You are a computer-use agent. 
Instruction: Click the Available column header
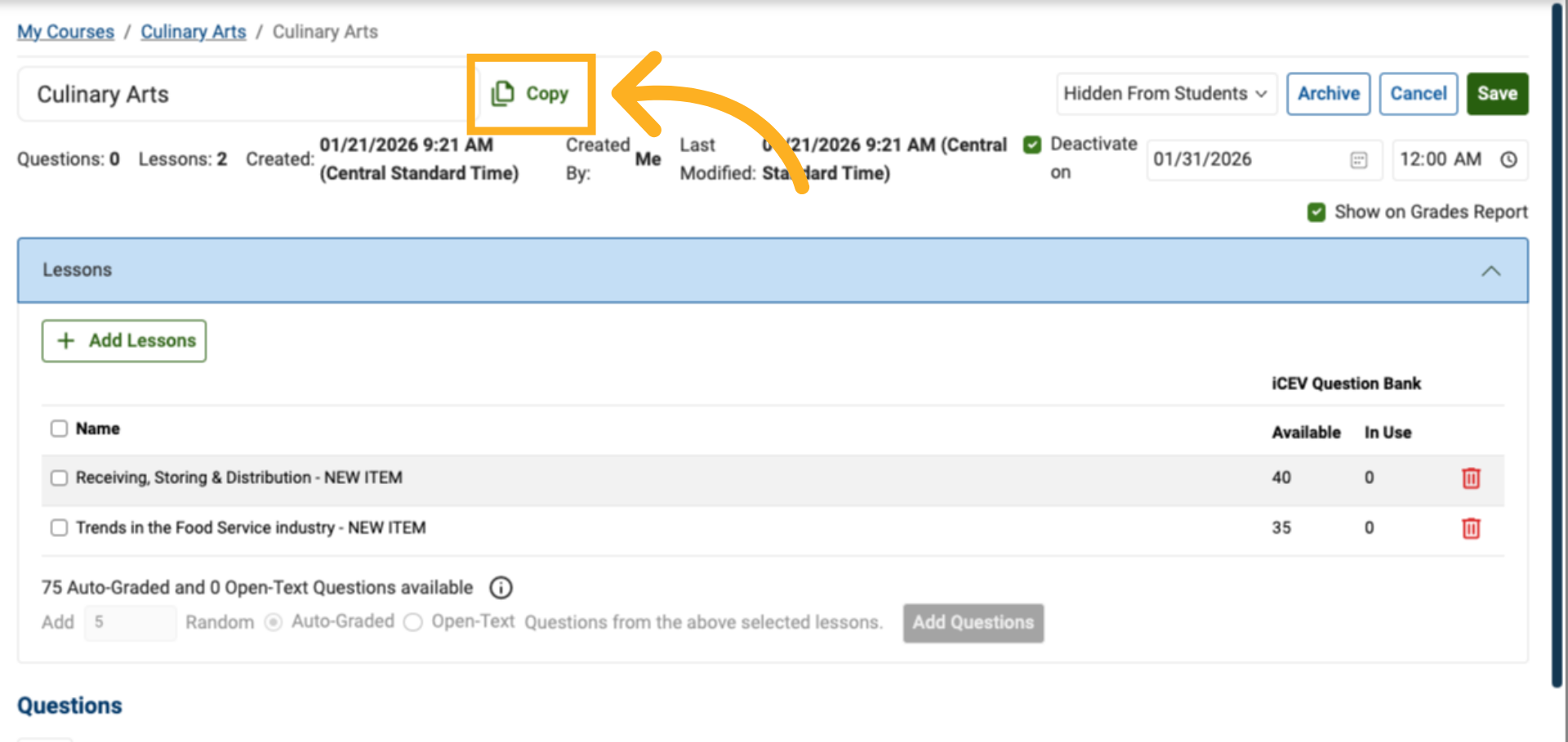(x=1306, y=433)
